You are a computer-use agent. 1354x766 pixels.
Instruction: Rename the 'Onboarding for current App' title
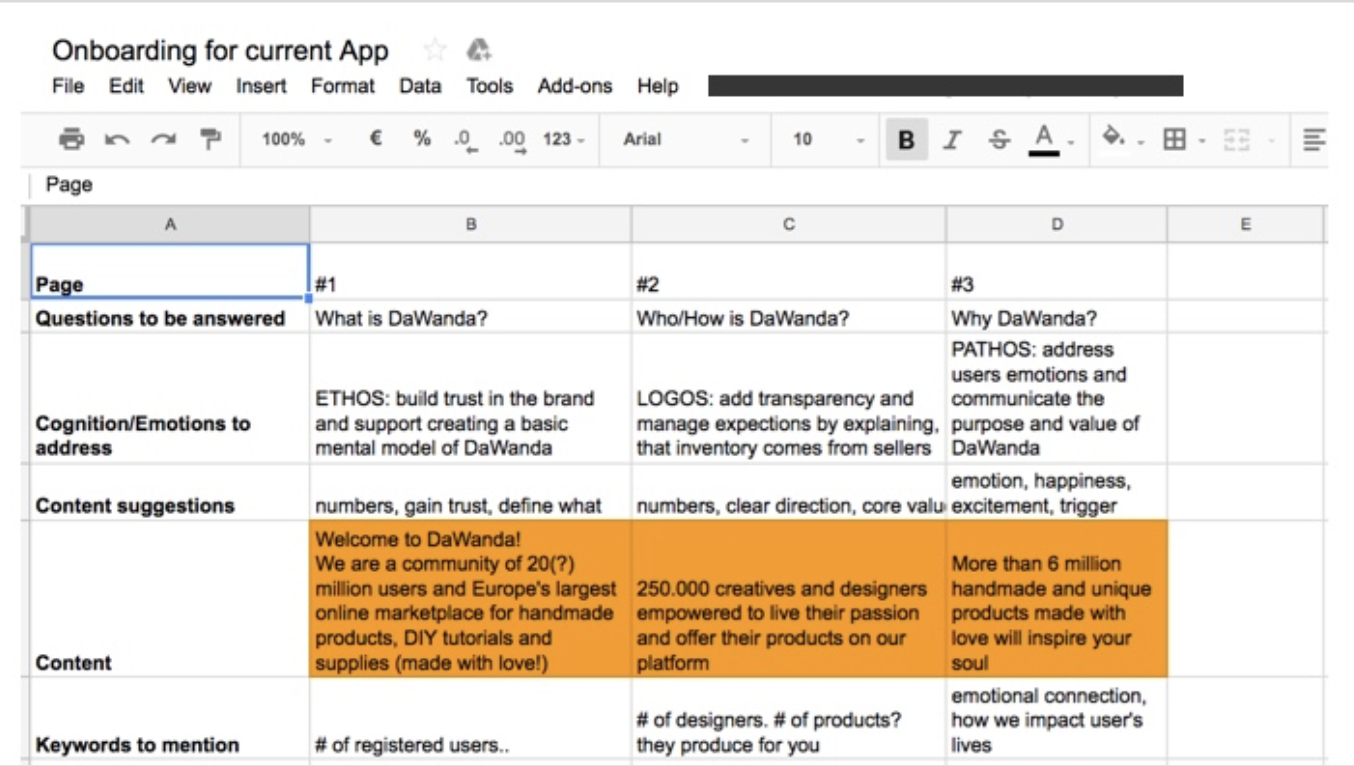pos(220,51)
